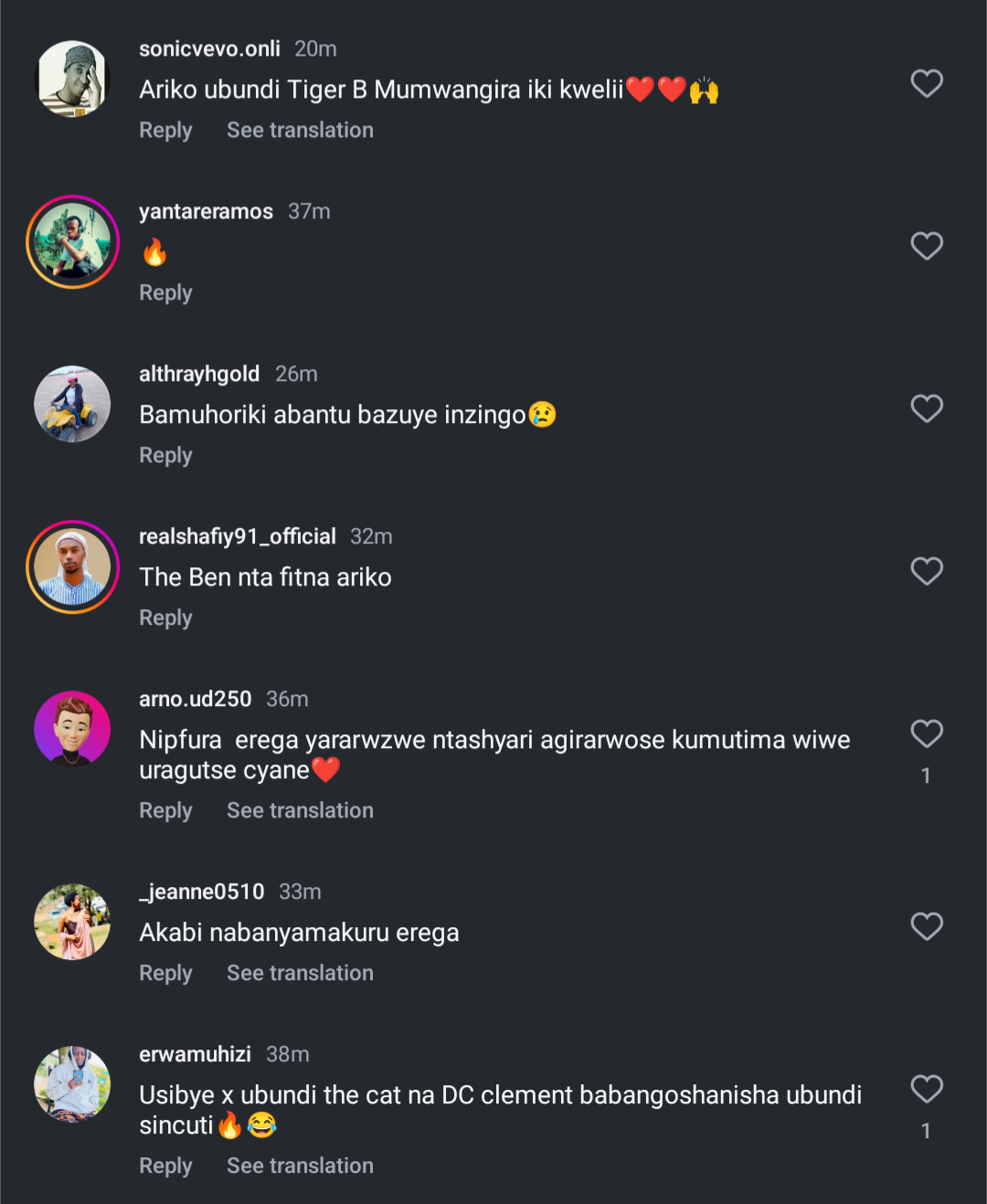
Task: Heart the realshafiy91_official comment
Action: pos(927,572)
